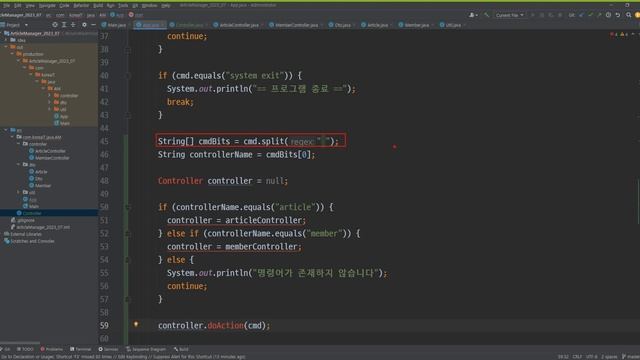Open the Sequence Diagram tool window
The width and height of the screenshot is (640, 360).
pos(146,349)
